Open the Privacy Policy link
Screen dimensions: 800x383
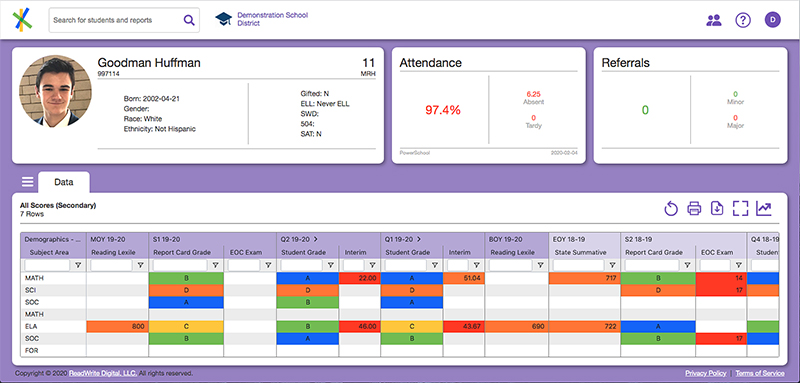click(706, 373)
